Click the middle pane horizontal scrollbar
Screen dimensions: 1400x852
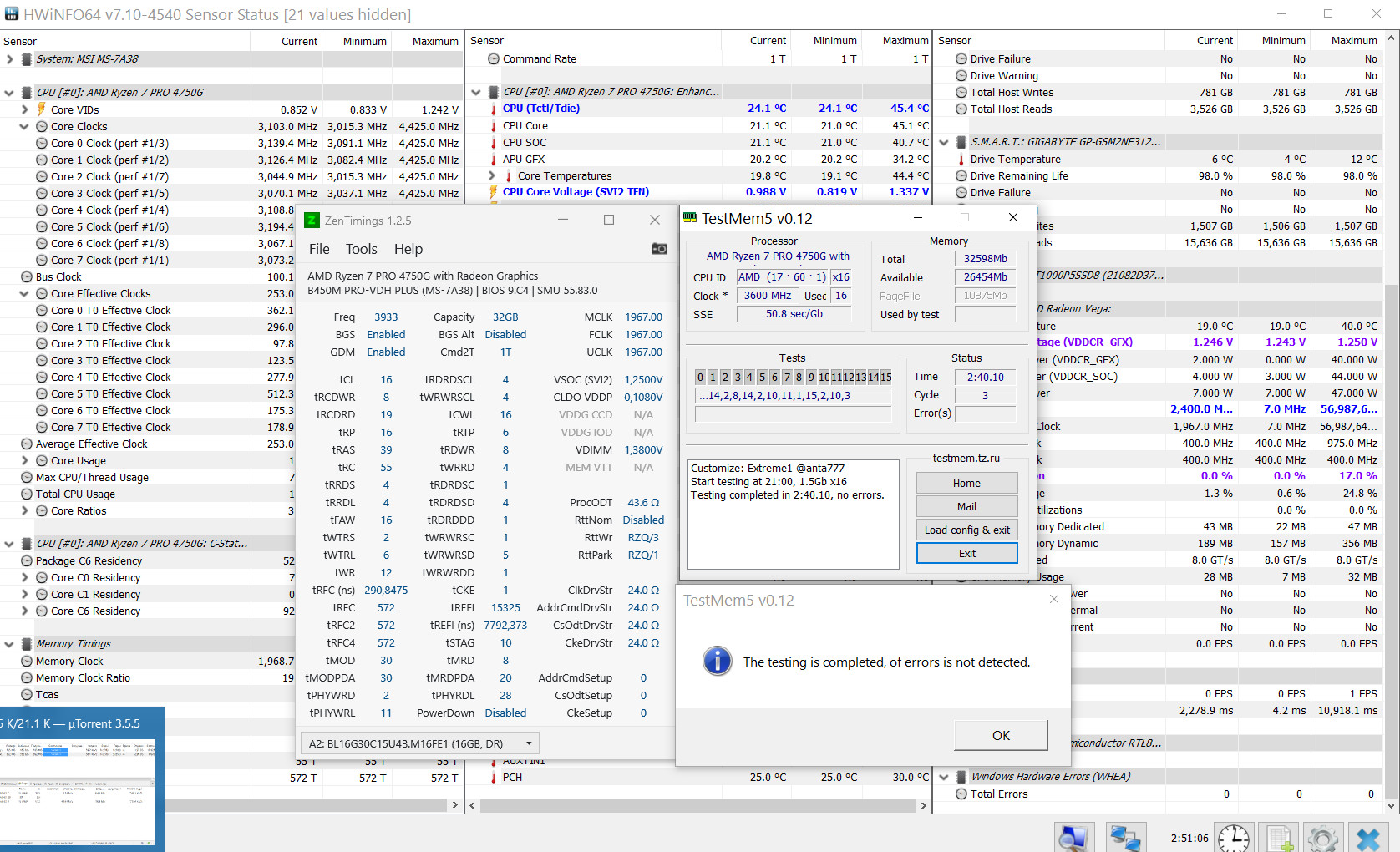click(697, 806)
